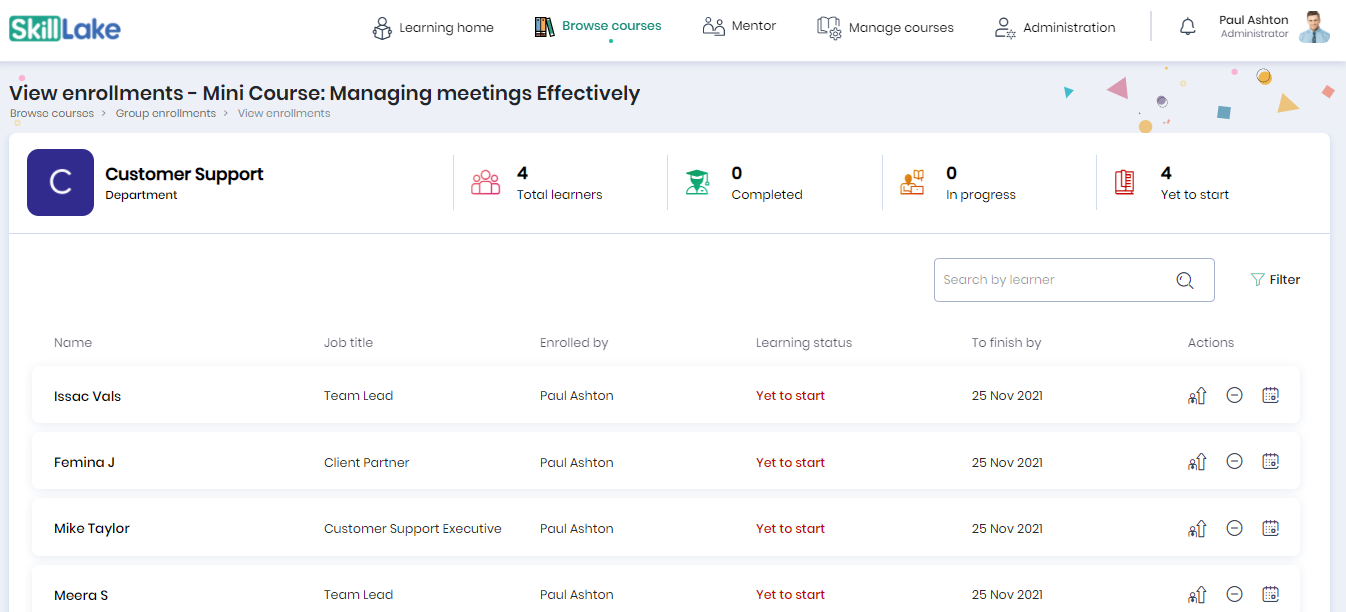
Task: Select learner name Femina J
Action: (84, 463)
